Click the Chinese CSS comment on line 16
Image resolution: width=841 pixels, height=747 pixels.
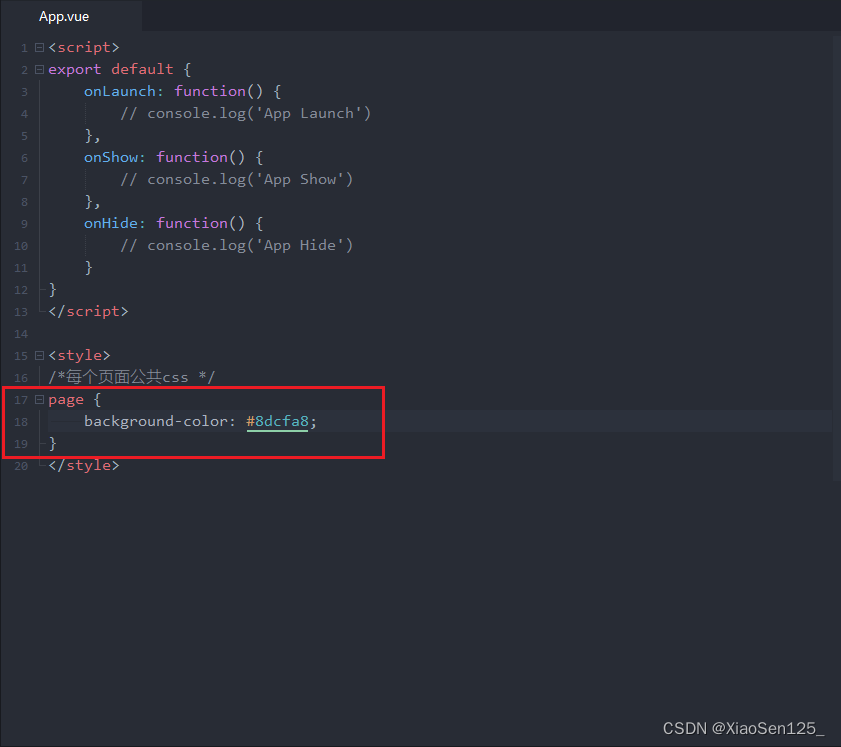(130, 377)
